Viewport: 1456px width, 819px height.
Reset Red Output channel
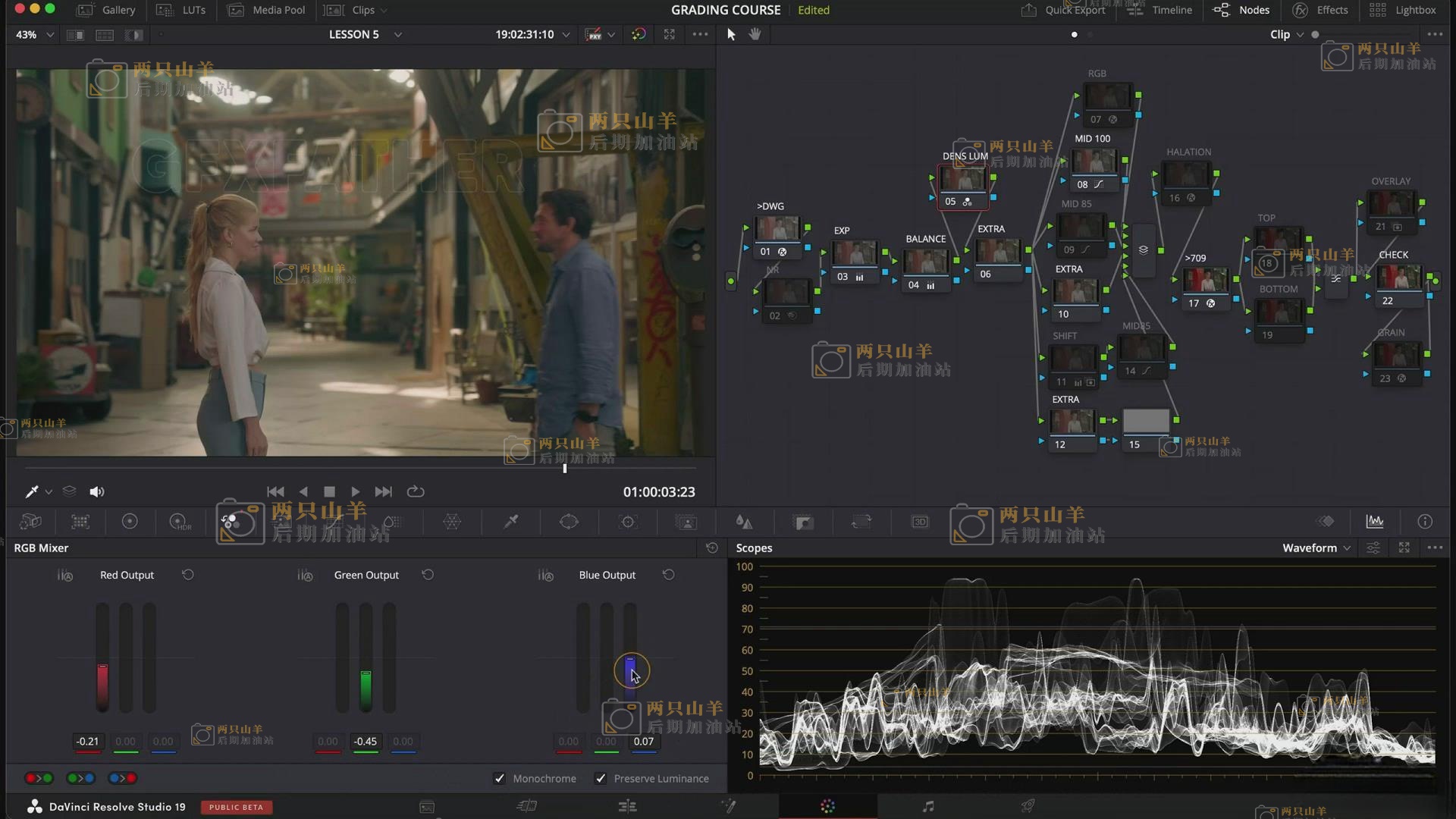[x=188, y=575]
